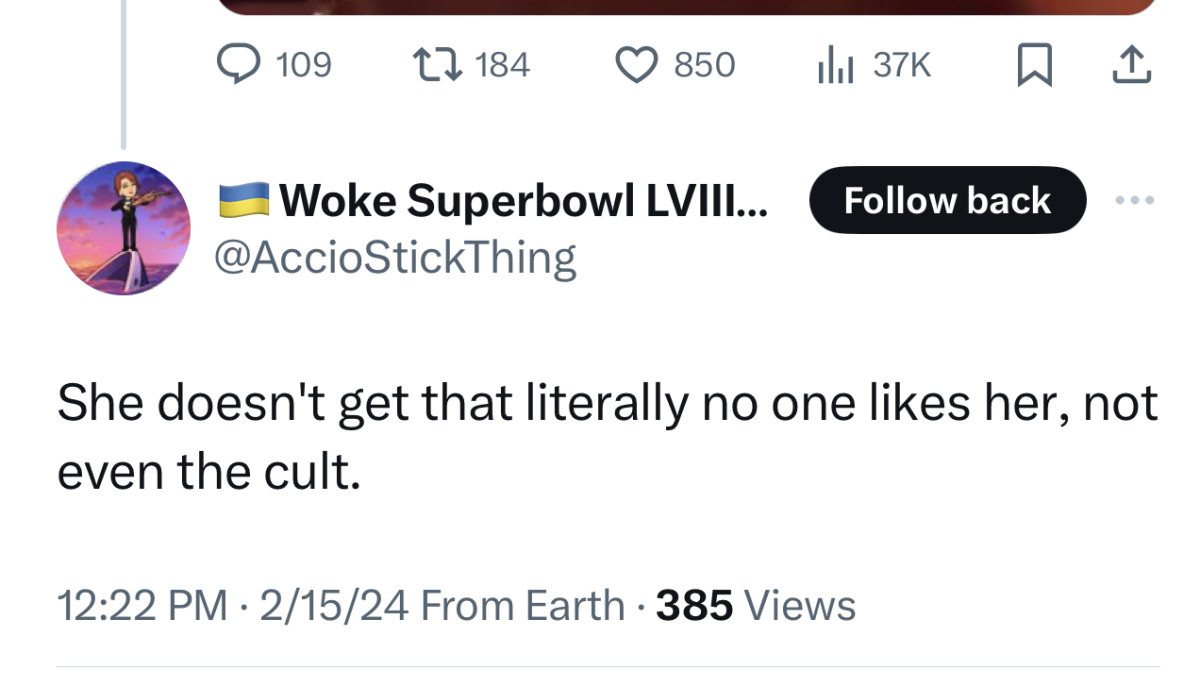Open the three-dot more options menu
Image resolution: width=1200 pixels, height=686 pixels.
point(1135,201)
